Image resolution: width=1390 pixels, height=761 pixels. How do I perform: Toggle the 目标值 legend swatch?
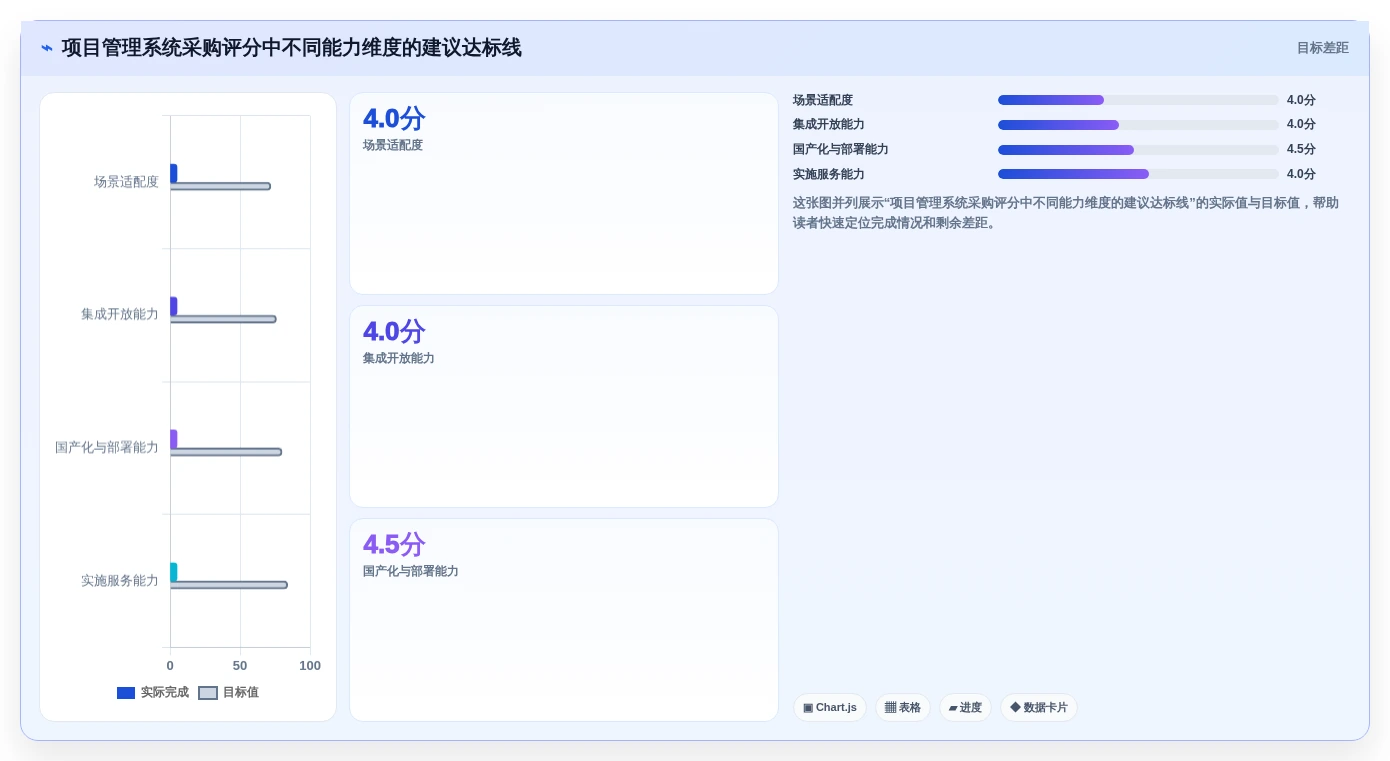208,693
